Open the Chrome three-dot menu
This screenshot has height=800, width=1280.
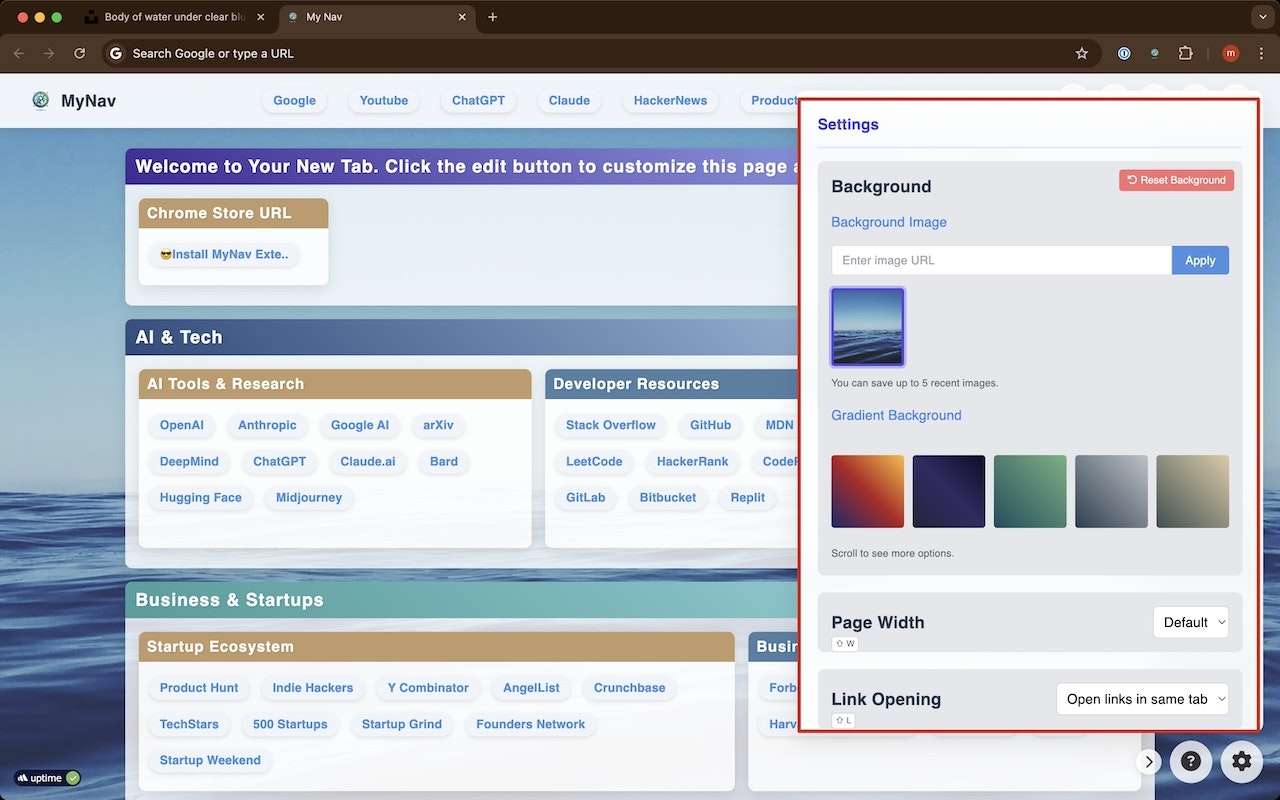coord(1261,53)
